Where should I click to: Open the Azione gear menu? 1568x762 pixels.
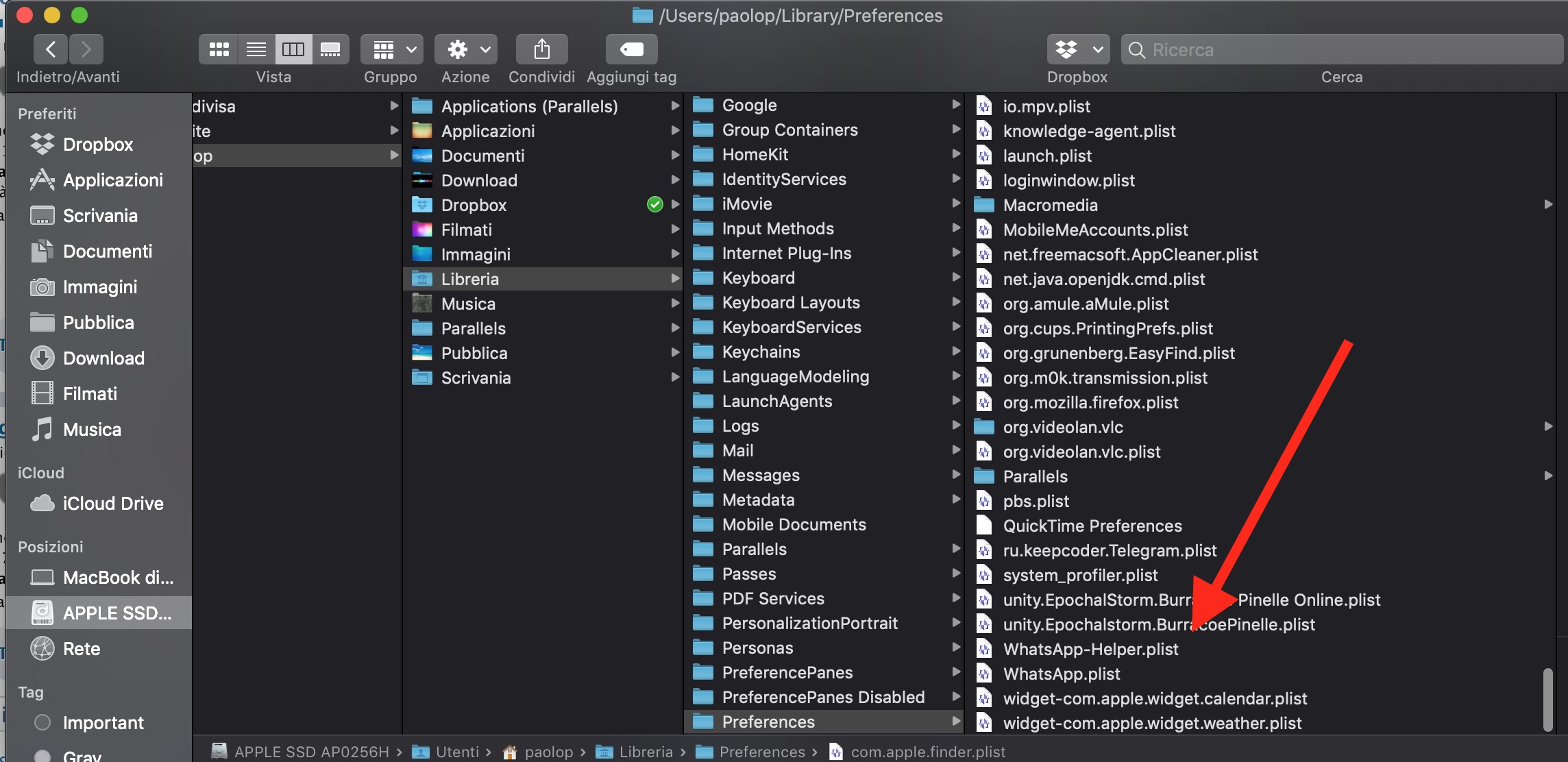tap(466, 49)
